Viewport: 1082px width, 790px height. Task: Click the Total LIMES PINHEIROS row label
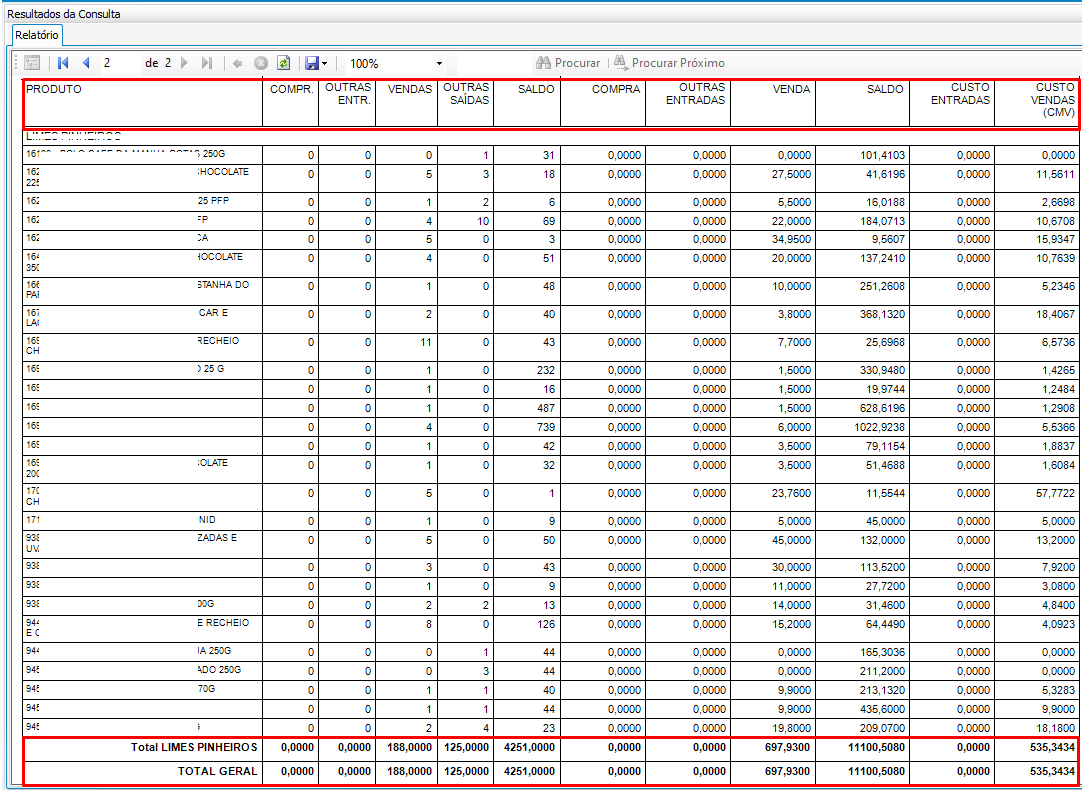[195, 748]
